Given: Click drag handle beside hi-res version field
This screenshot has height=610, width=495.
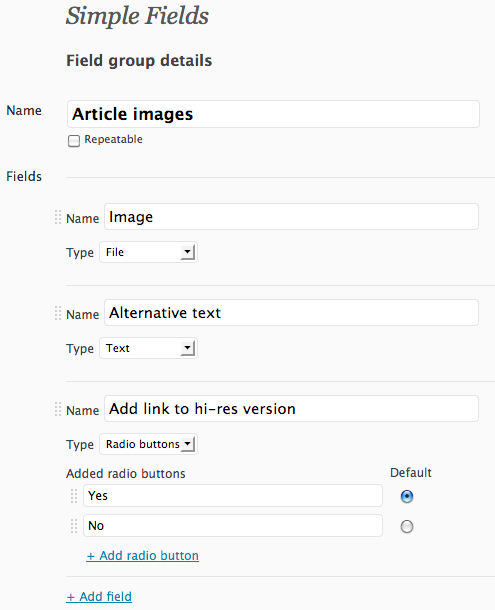Looking at the screenshot, I should [x=58, y=409].
